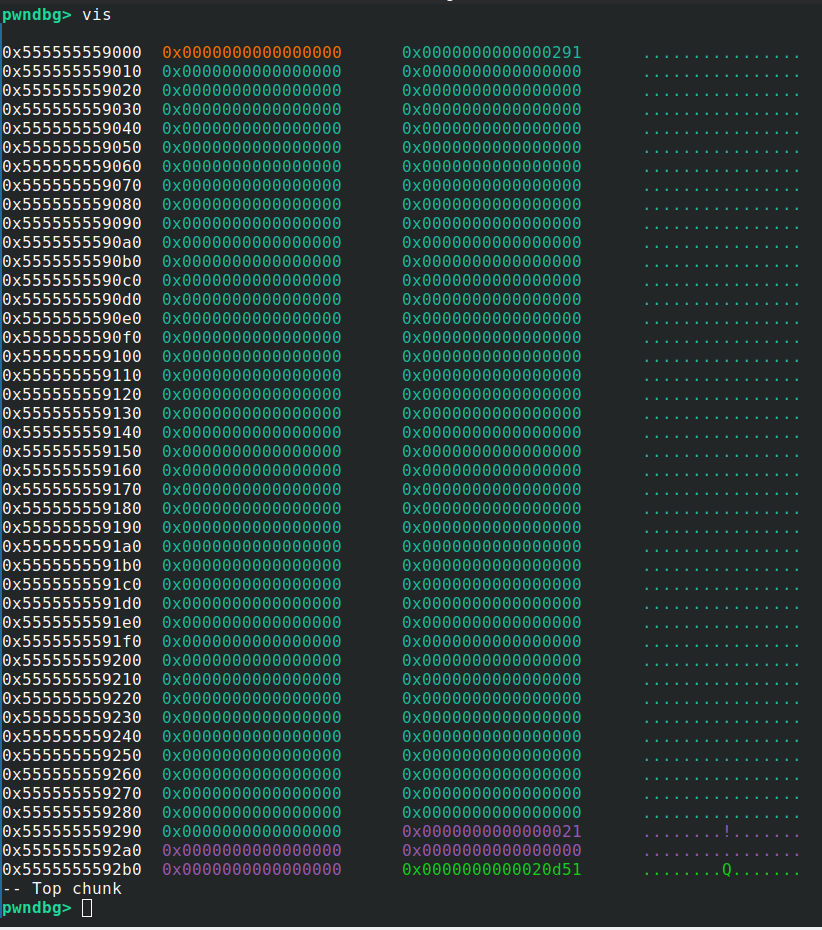The height and width of the screenshot is (930, 822).
Task: Click the orange zero value in the first row
Action: click(x=251, y=52)
